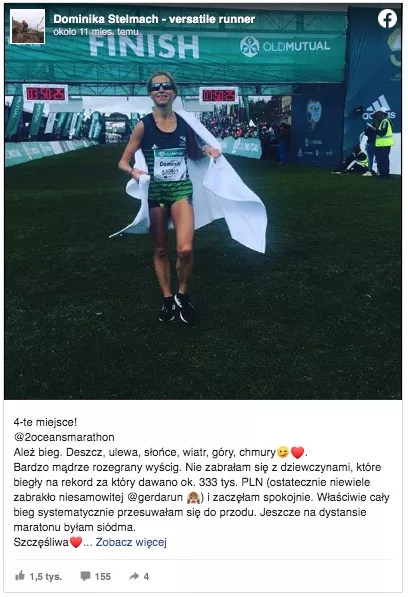Viewport: 408px width, 597px height.
Task: Click the share arrow icon
Action: (134, 576)
